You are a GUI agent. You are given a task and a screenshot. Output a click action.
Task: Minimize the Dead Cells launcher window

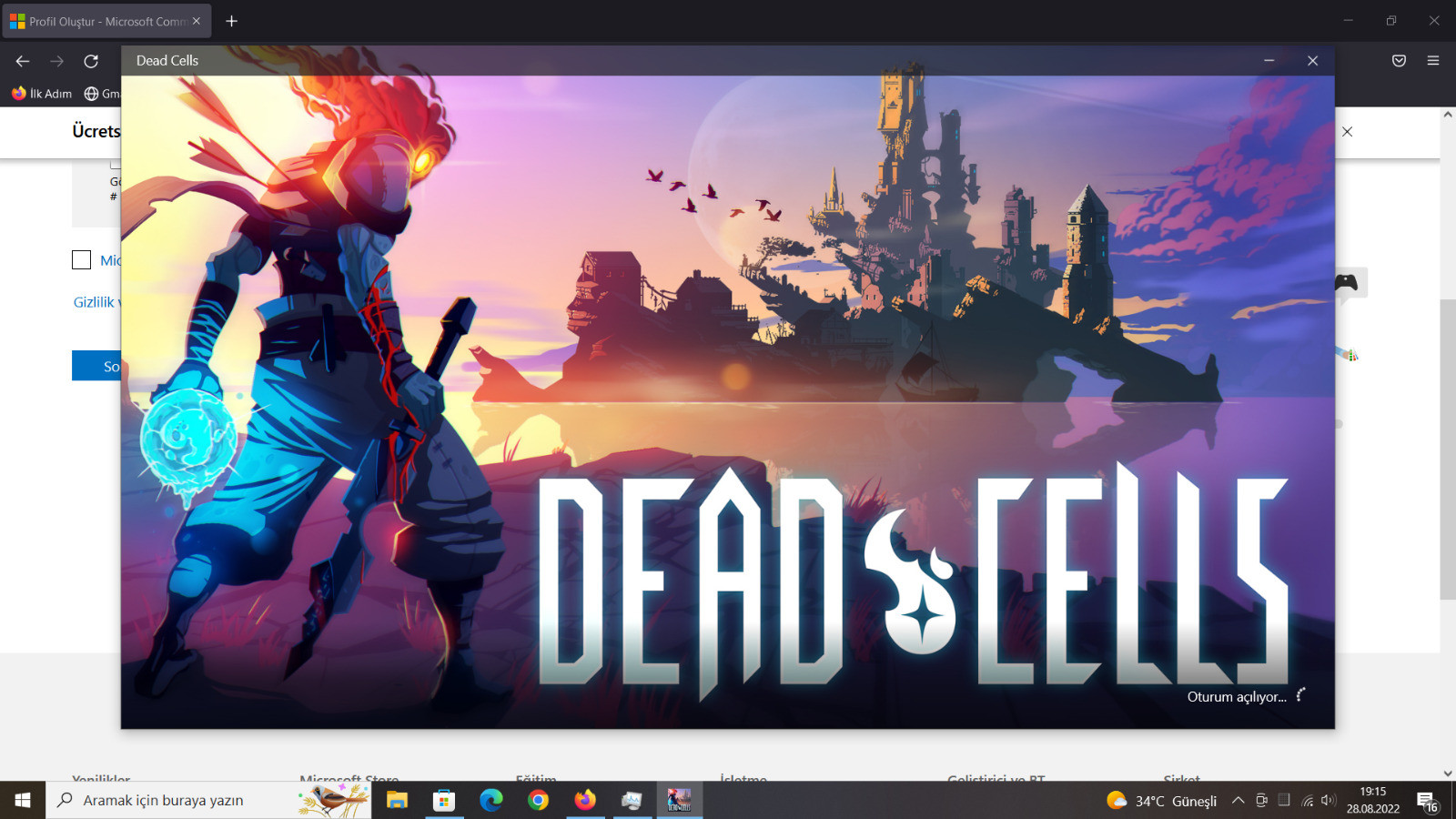pos(1269,61)
